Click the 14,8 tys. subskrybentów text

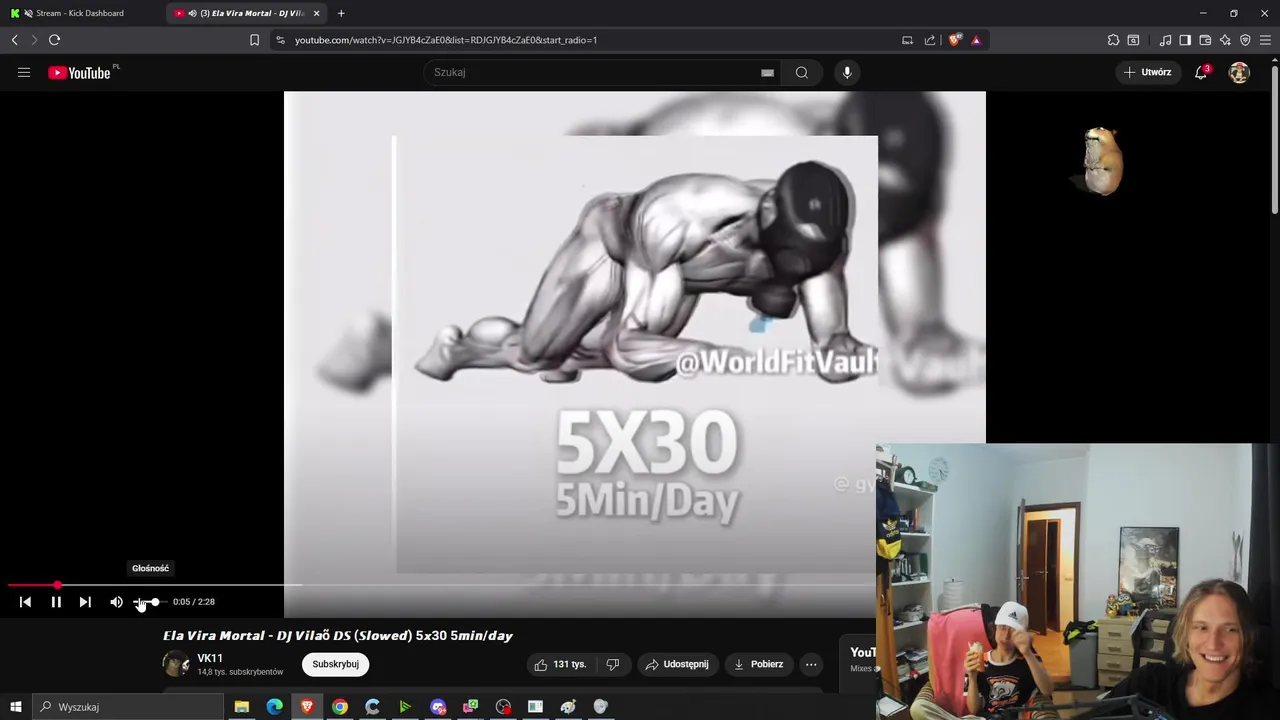coord(240,672)
